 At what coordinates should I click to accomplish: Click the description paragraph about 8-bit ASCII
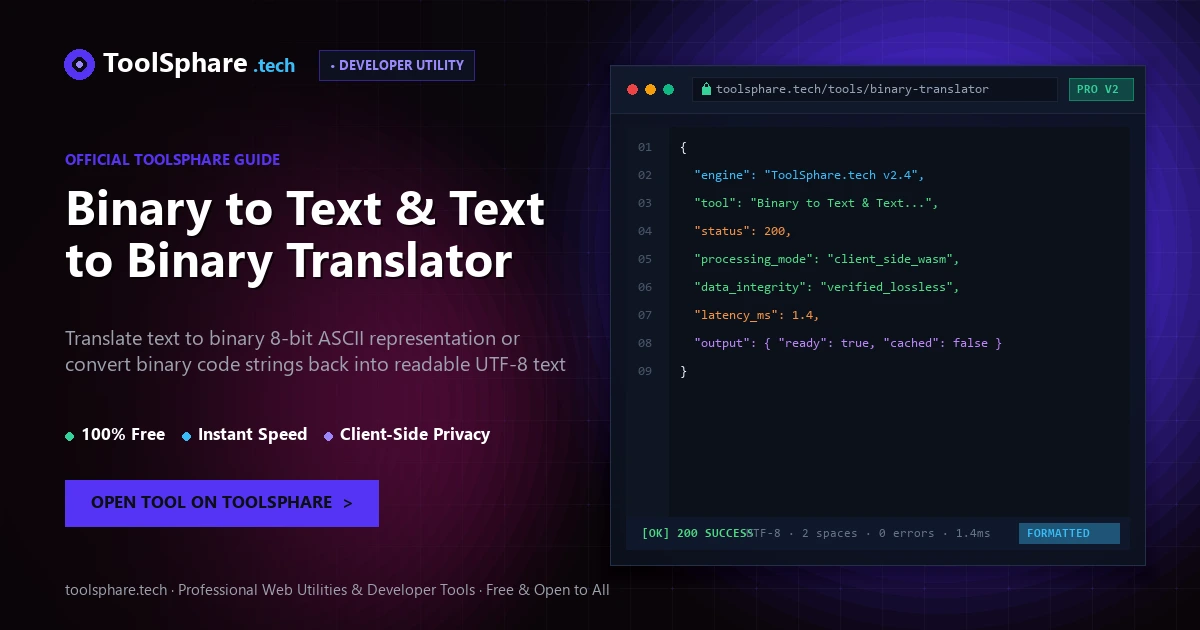315,351
